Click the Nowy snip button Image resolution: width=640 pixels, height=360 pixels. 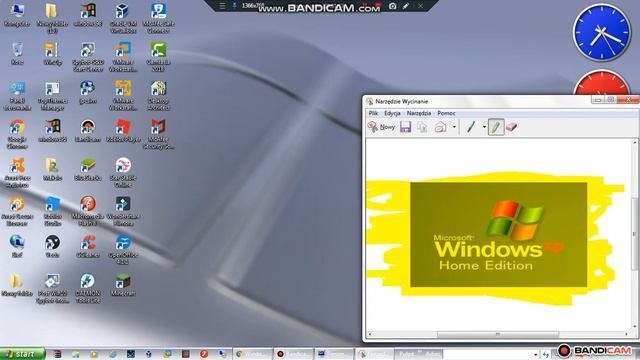point(381,127)
